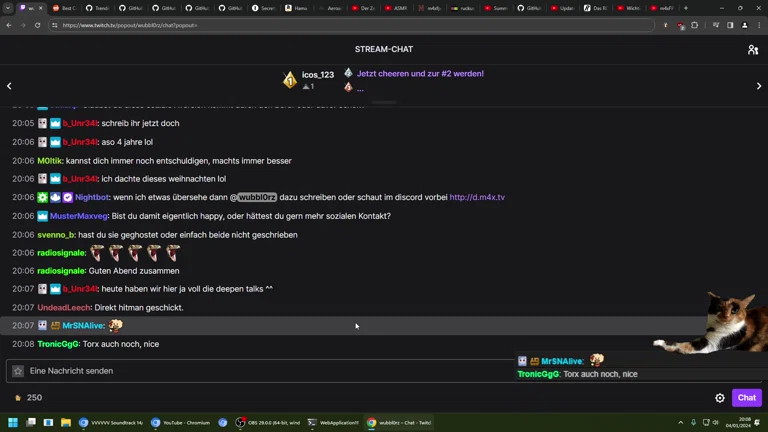
Task: Click browser back arrow
Action: pos(9,25)
